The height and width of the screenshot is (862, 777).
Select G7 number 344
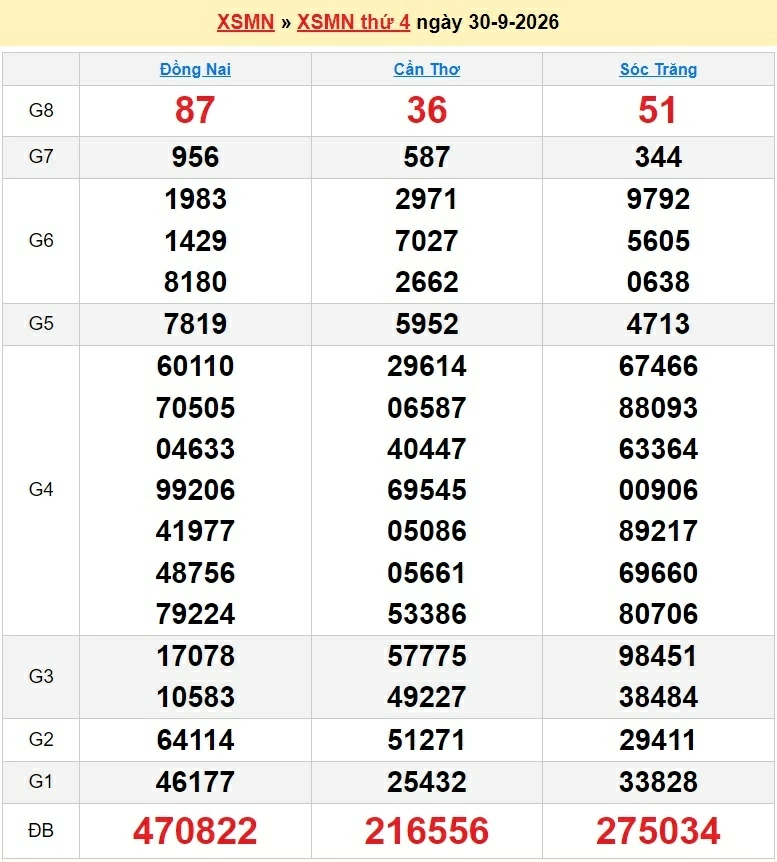point(658,157)
